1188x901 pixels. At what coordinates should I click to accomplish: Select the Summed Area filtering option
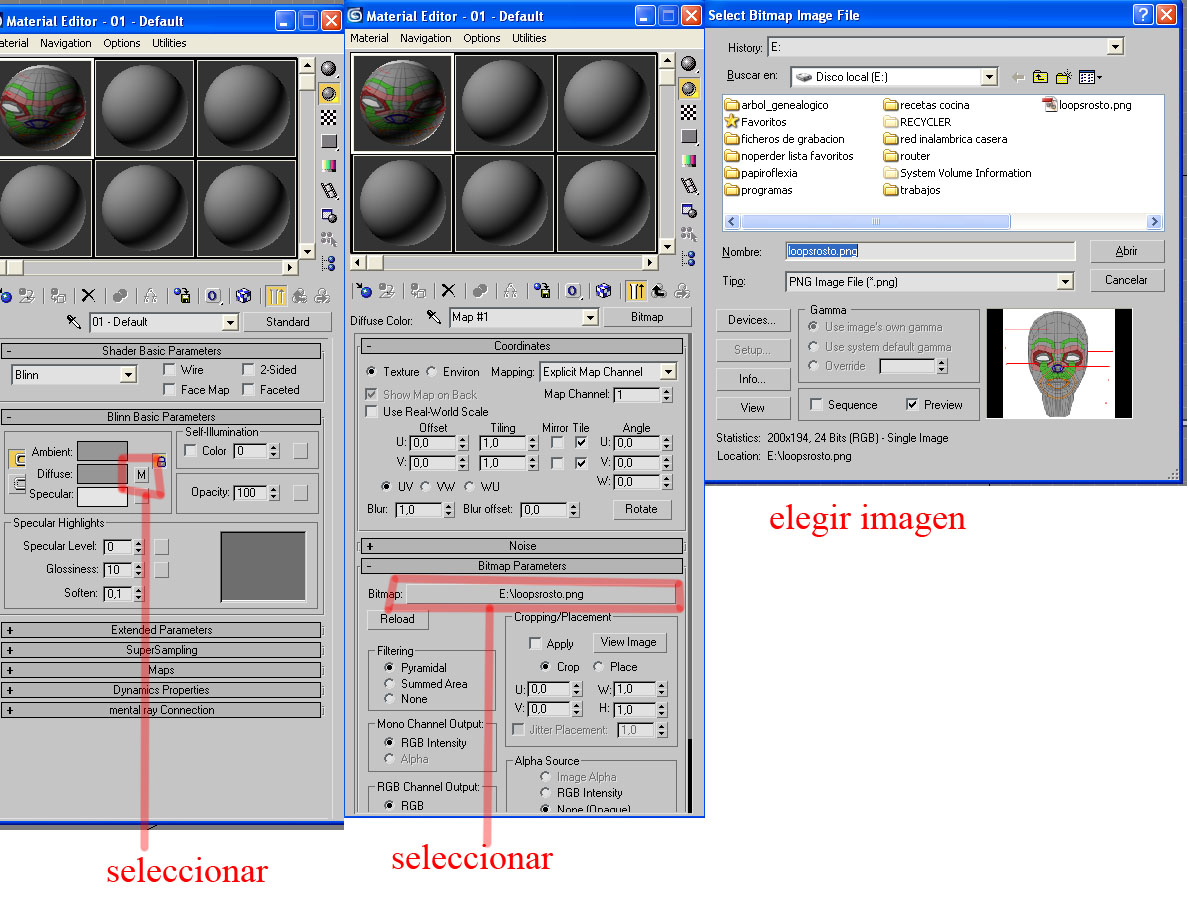click(x=389, y=684)
